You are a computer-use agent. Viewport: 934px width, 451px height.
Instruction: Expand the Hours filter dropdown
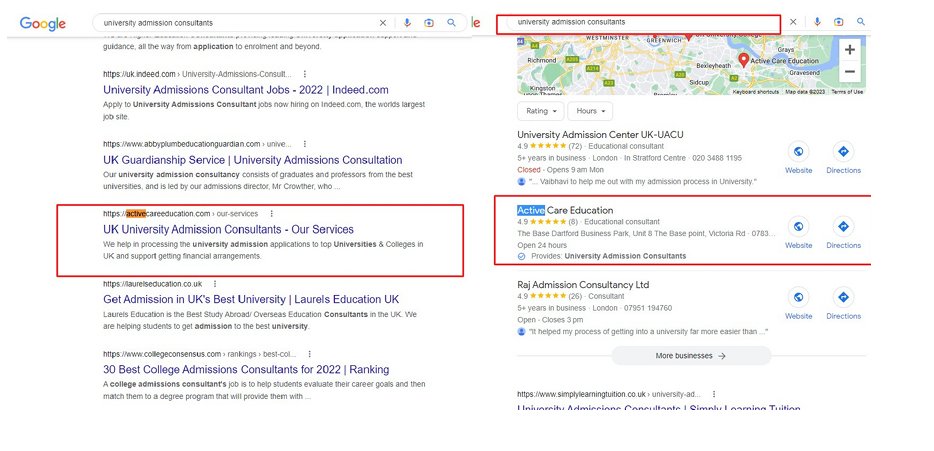click(x=590, y=111)
